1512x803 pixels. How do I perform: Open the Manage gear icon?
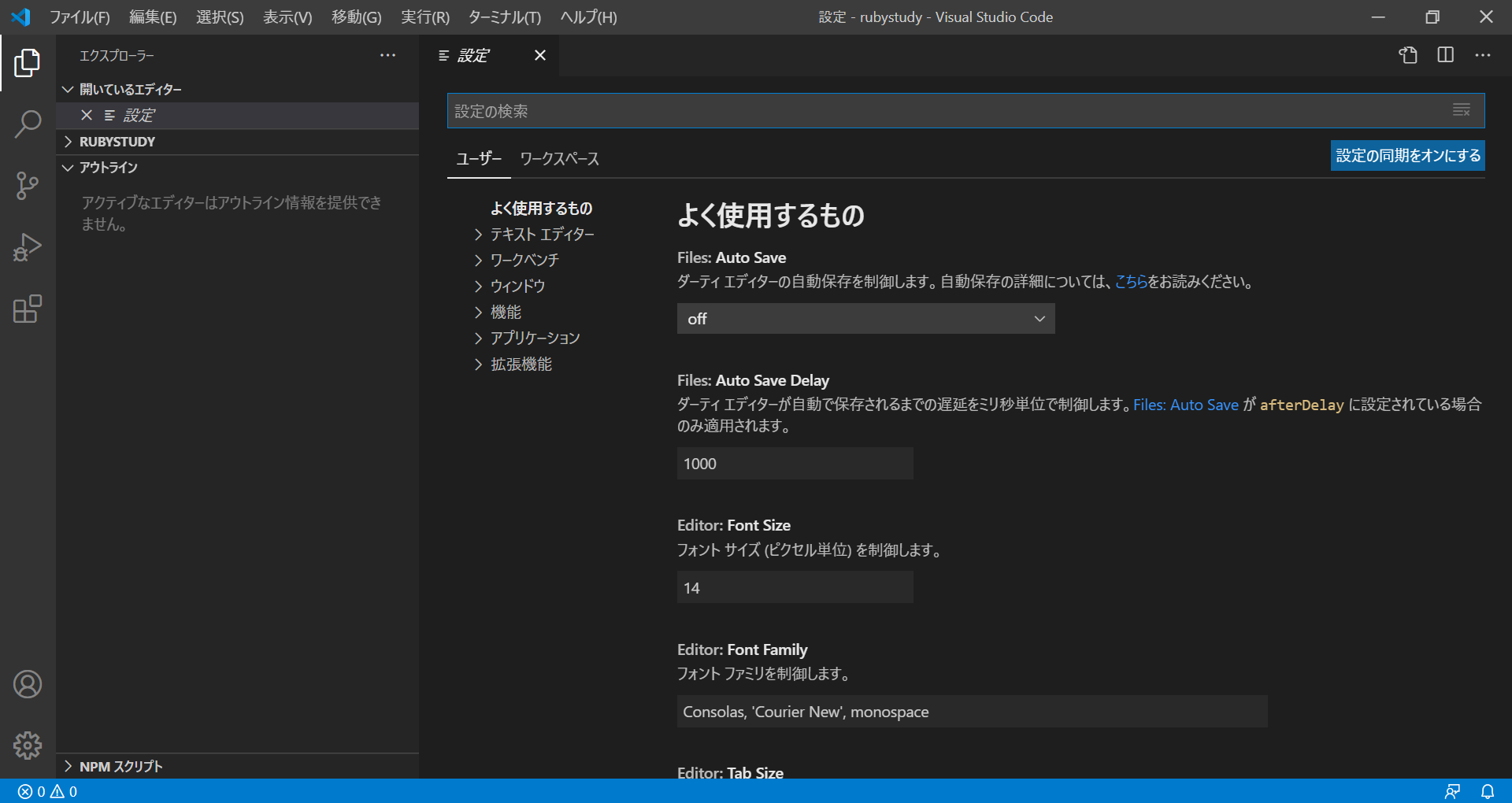pos(28,745)
